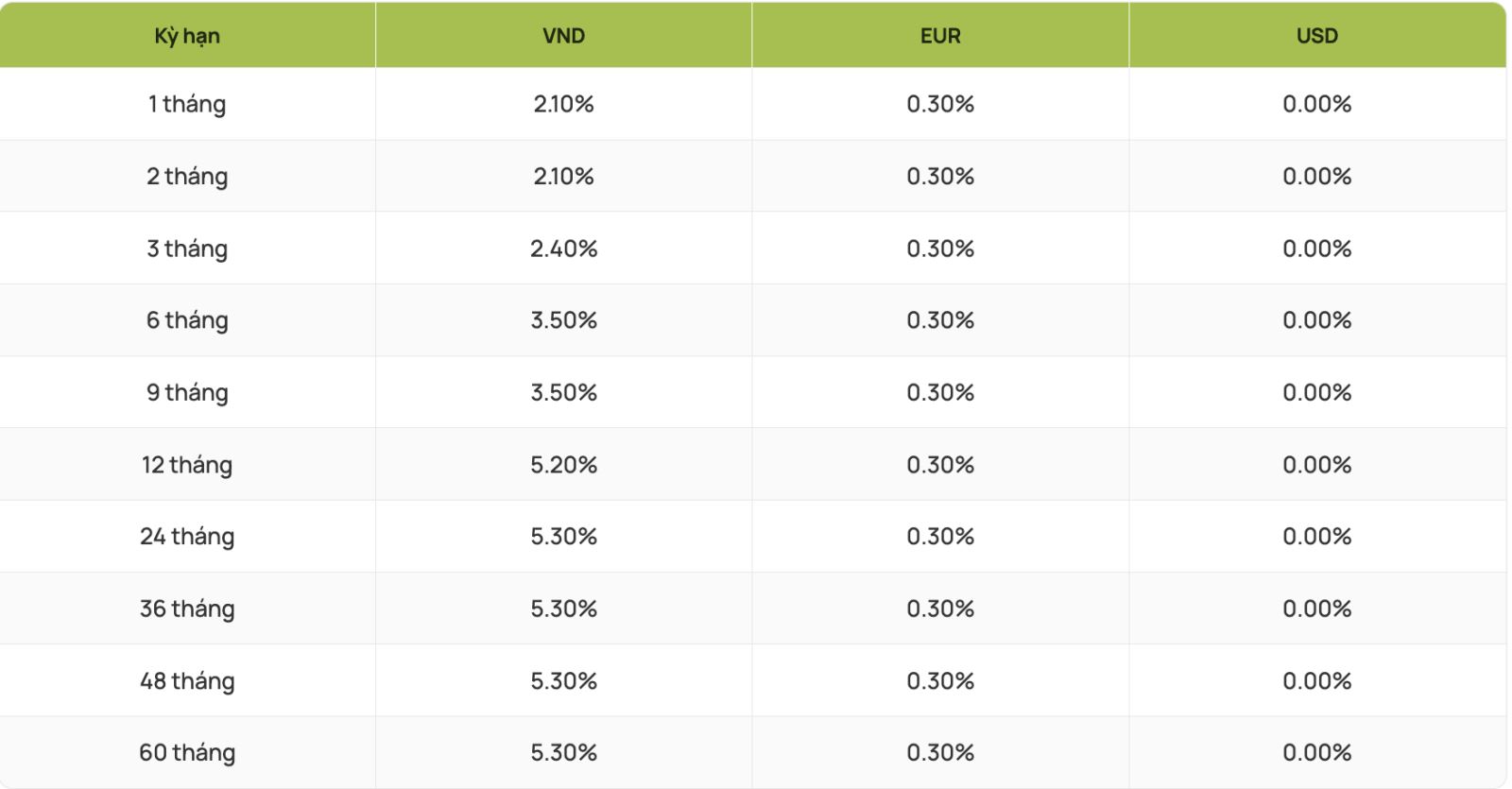Select the 1 tháng term cell

[x=187, y=104]
